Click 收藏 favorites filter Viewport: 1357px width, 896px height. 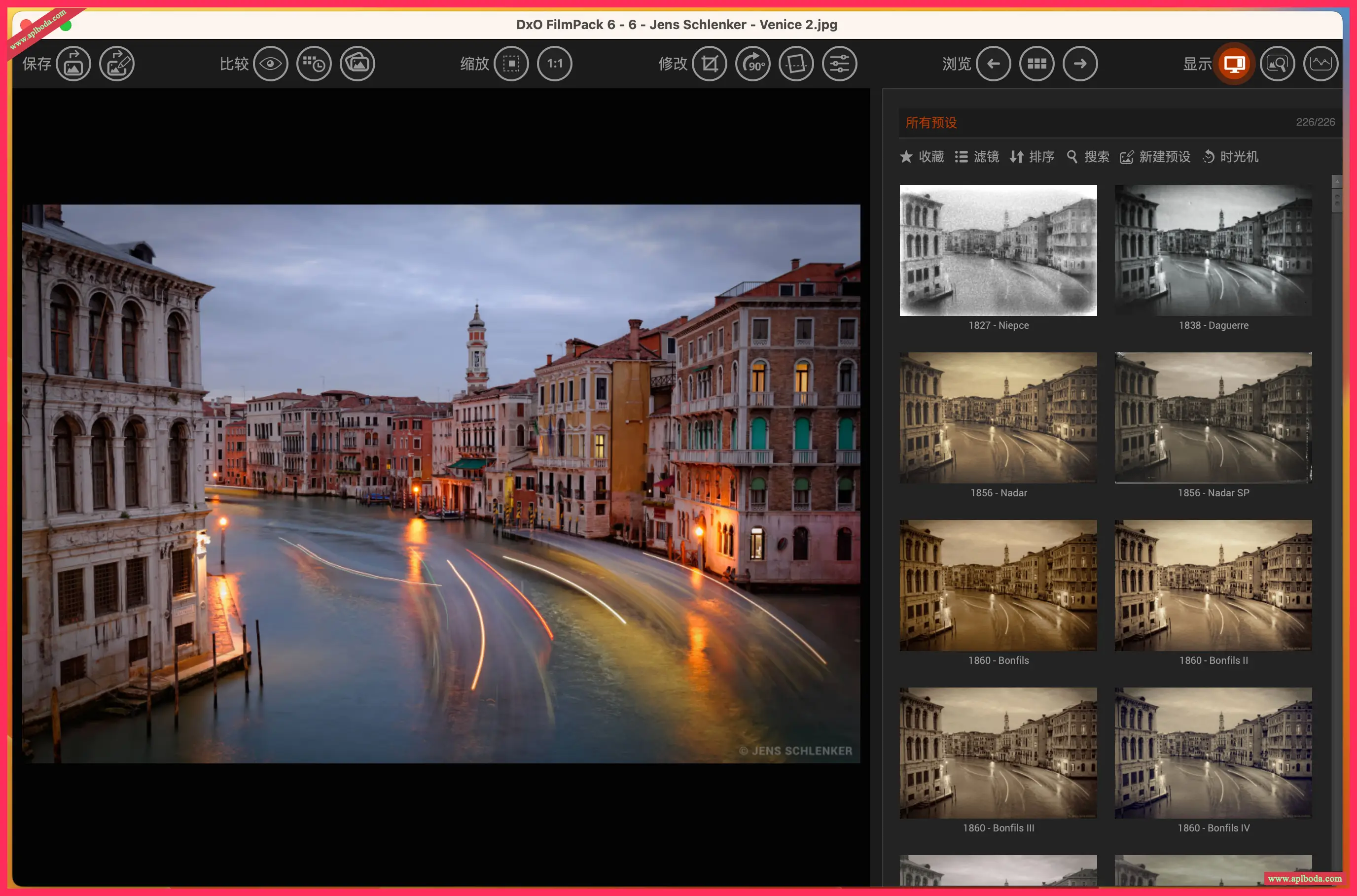tap(922, 157)
